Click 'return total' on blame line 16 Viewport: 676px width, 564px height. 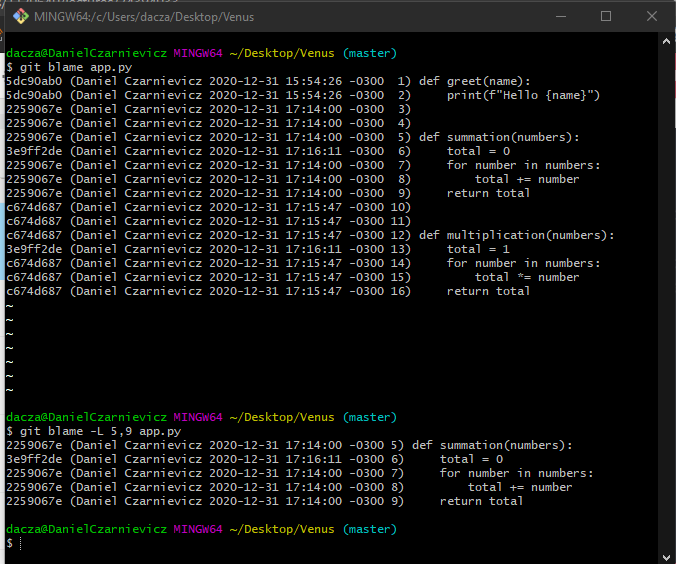coord(488,291)
